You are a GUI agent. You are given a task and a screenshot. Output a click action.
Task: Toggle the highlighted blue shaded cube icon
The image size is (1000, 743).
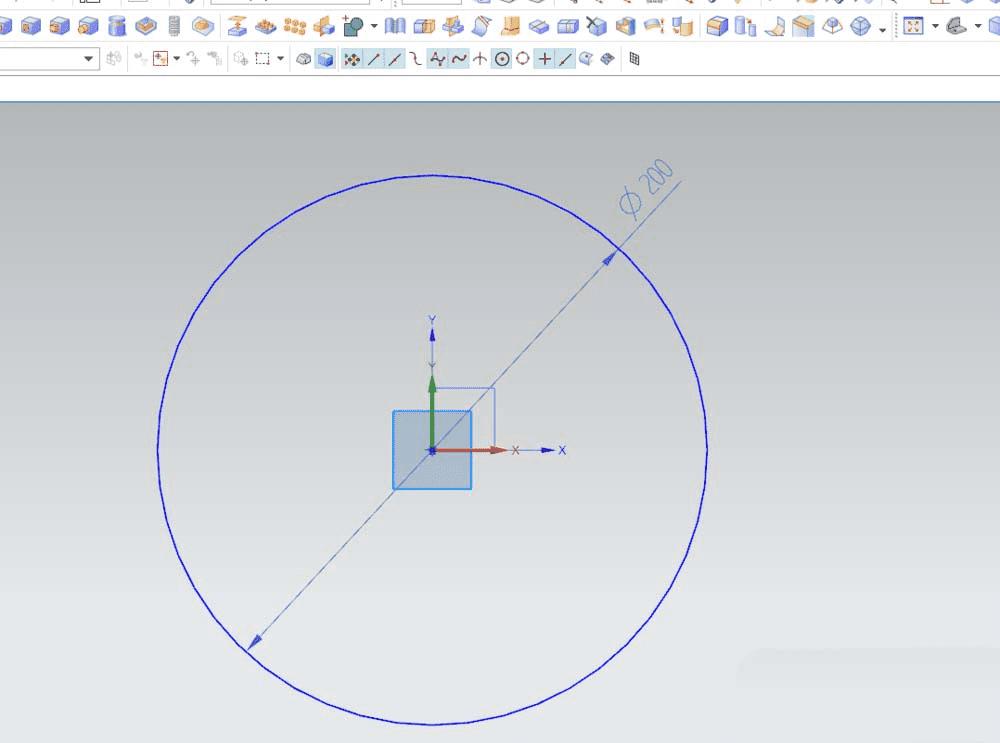[x=325, y=59]
